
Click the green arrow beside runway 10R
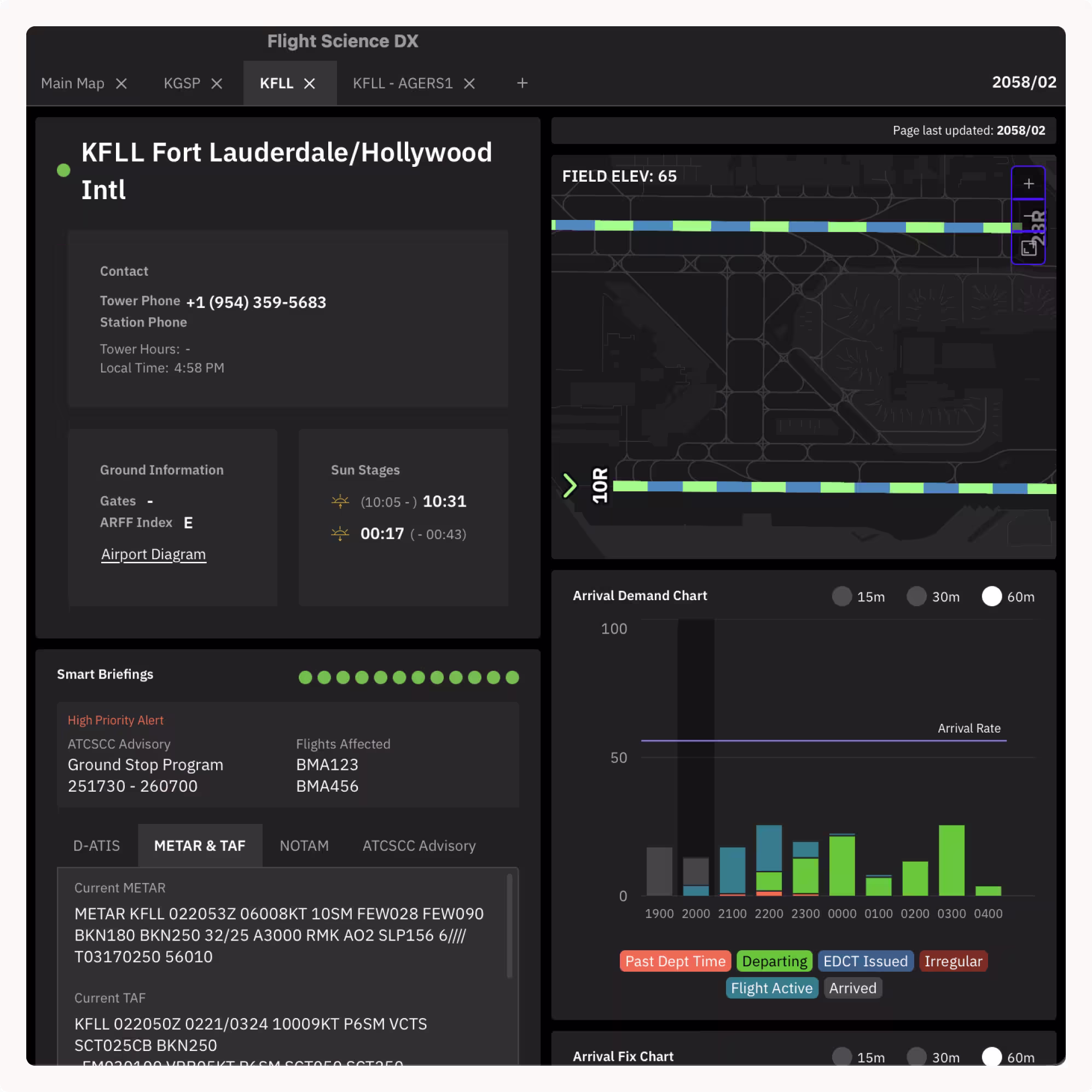click(570, 485)
